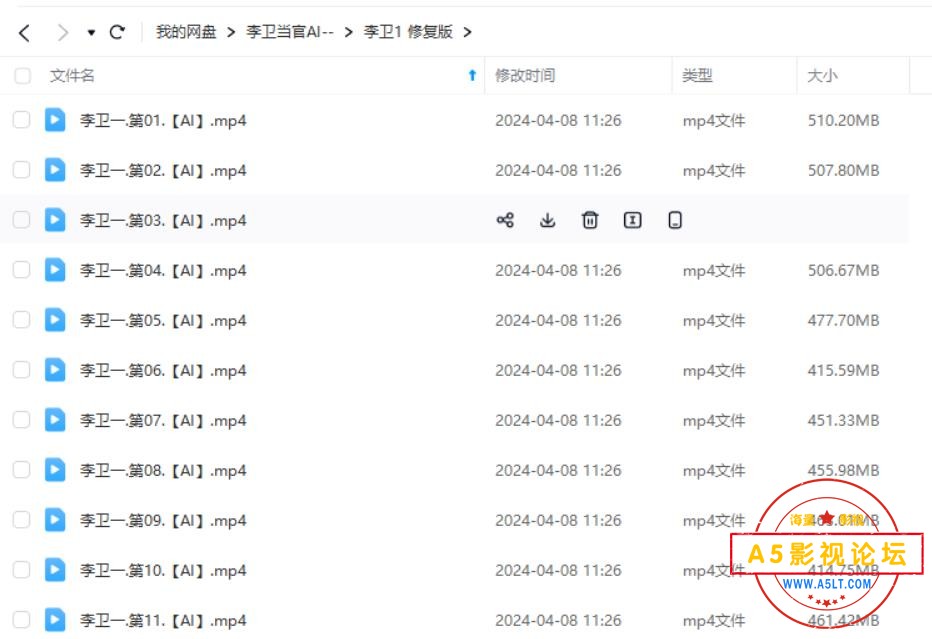Image resolution: width=932 pixels, height=639 pixels.
Task: Download the 第03 file
Action: coord(547,220)
